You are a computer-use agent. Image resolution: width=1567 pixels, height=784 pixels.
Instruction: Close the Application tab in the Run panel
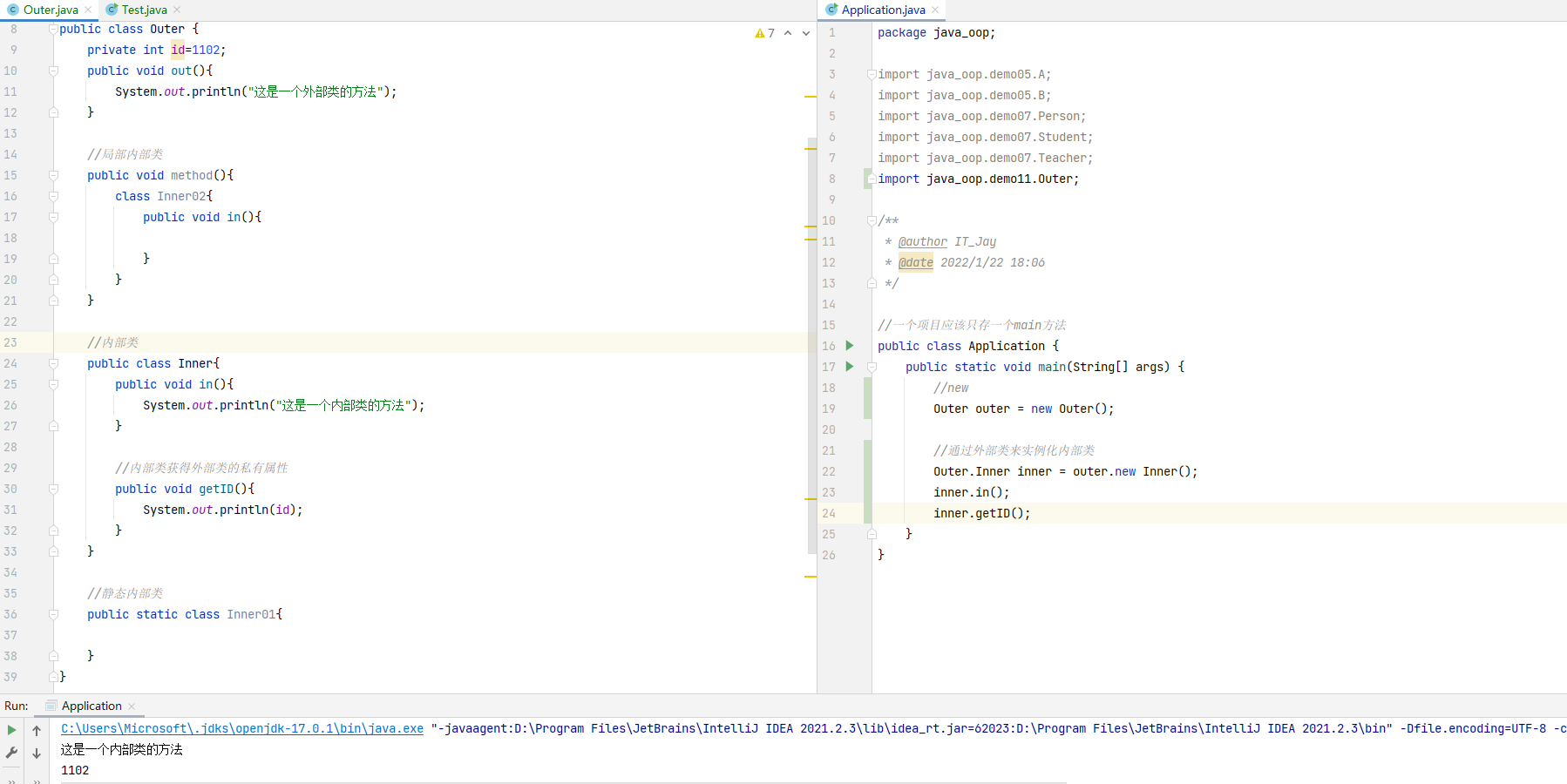click(x=132, y=706)
